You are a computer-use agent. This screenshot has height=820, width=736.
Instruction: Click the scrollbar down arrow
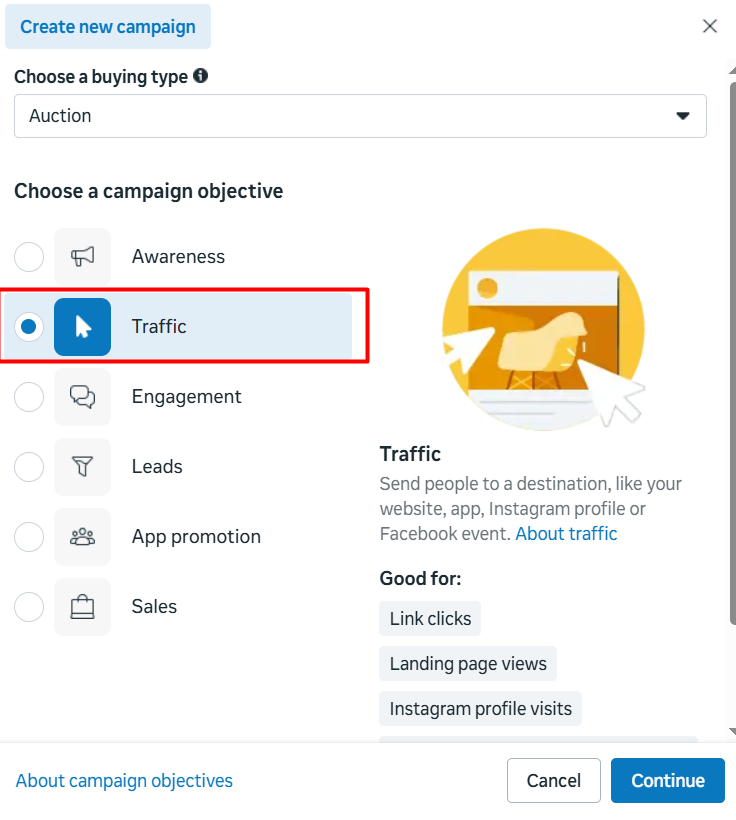[733, 731]
